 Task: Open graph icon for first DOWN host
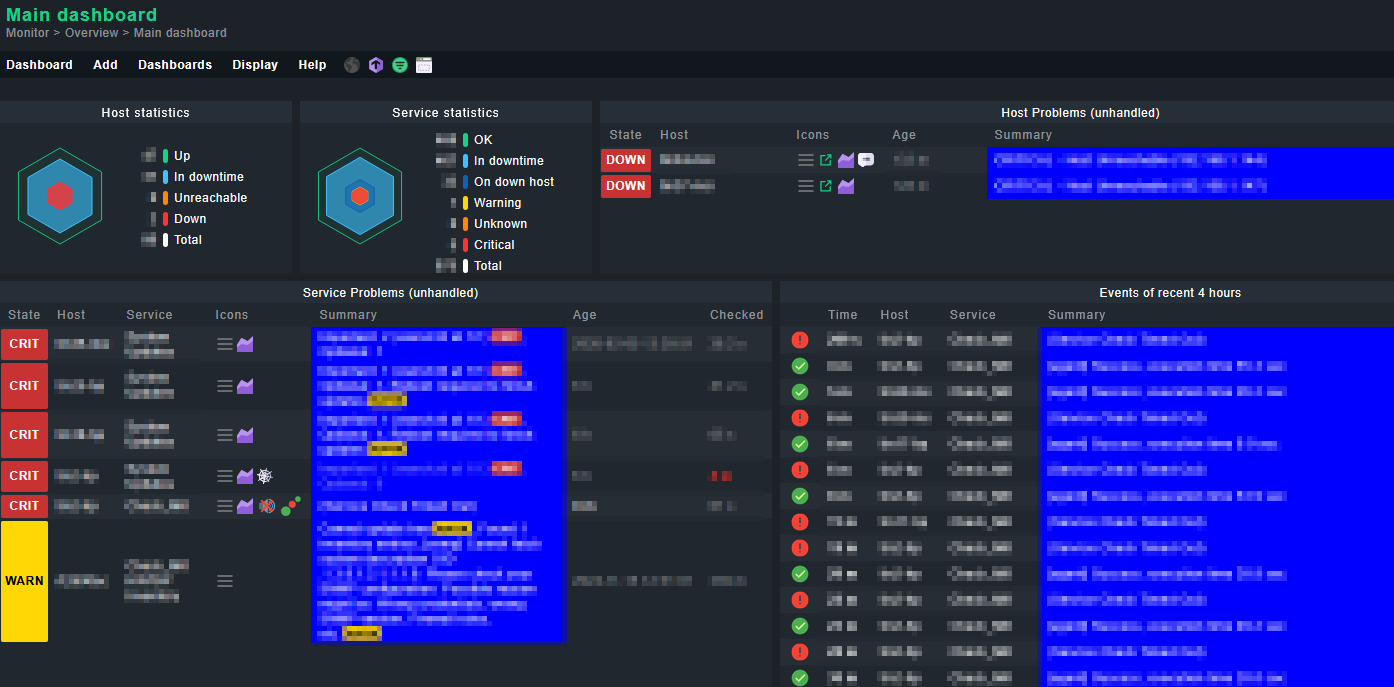click(846, 160)
